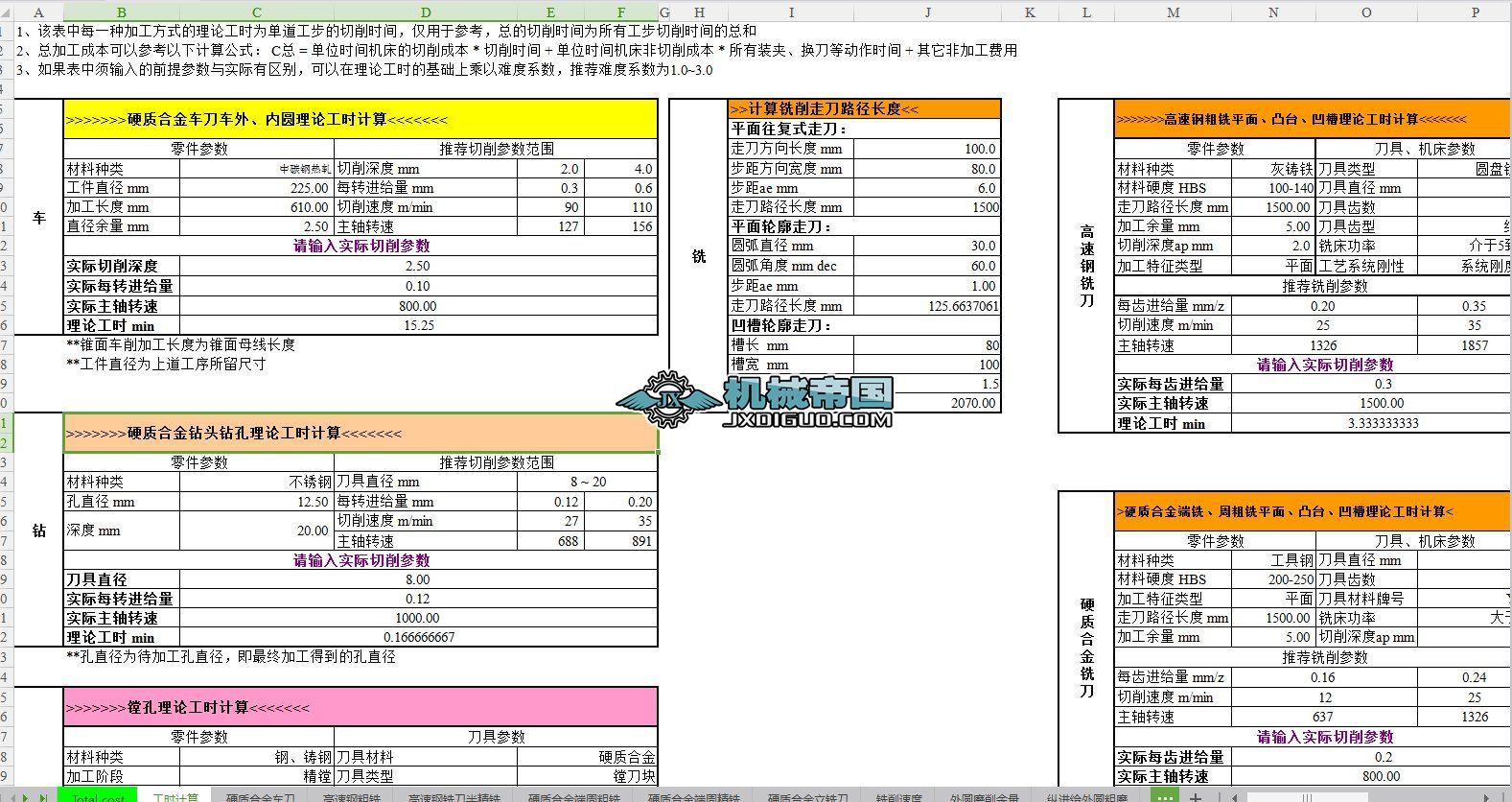
Task: Click the 610.00 machining length cell
Action: pos(256,207)
